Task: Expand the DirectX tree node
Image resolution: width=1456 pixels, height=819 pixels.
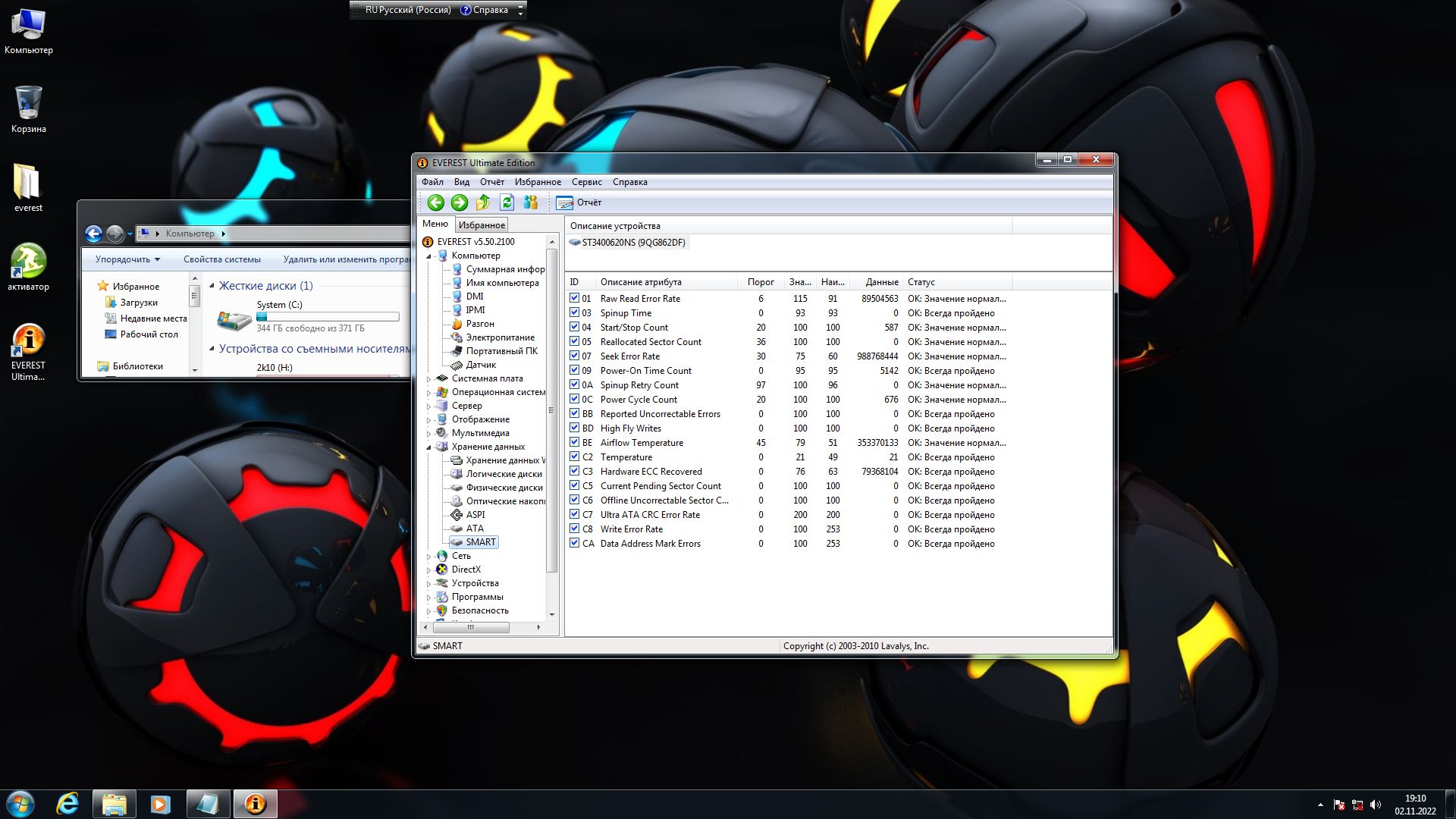Action: coord(428,570)
